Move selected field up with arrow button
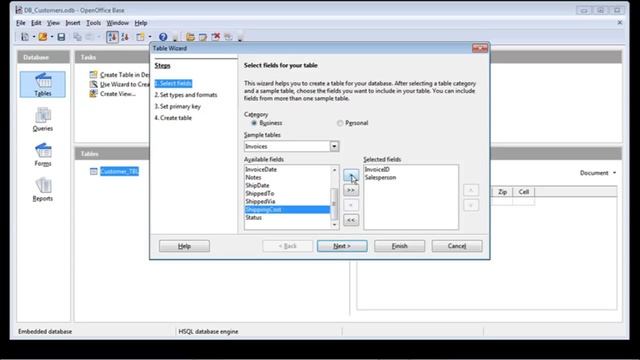The image size is (640, 360). (x=471, y=190)
